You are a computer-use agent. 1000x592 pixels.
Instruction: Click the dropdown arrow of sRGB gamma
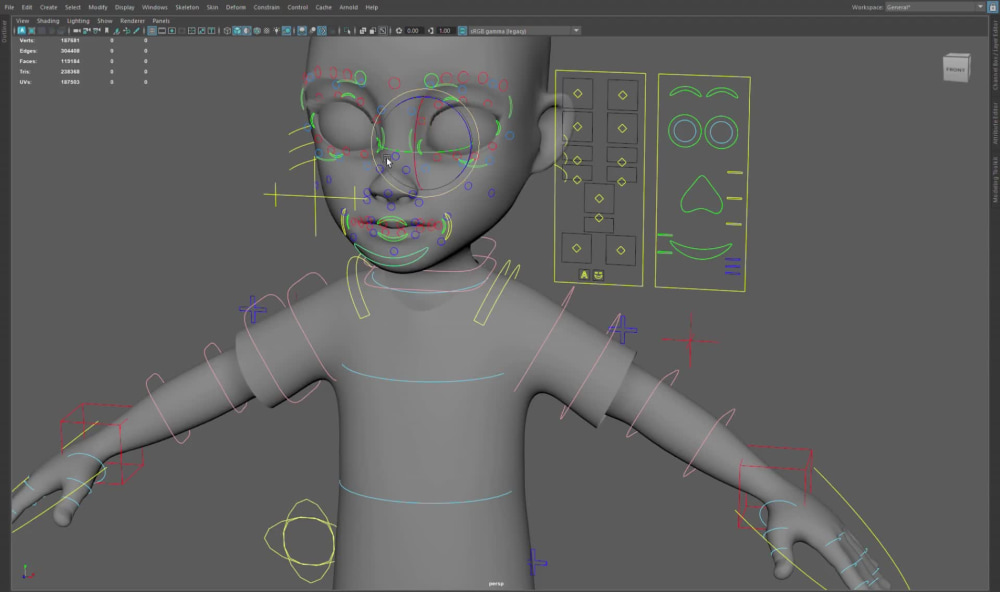click(577, 31)
